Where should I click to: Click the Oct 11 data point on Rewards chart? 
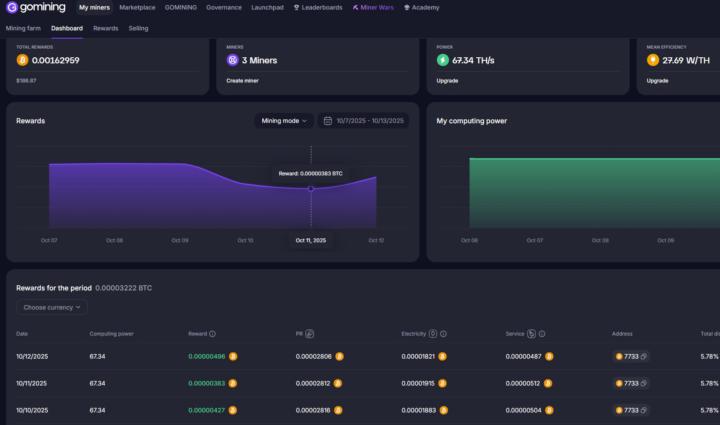pos(311,189)
